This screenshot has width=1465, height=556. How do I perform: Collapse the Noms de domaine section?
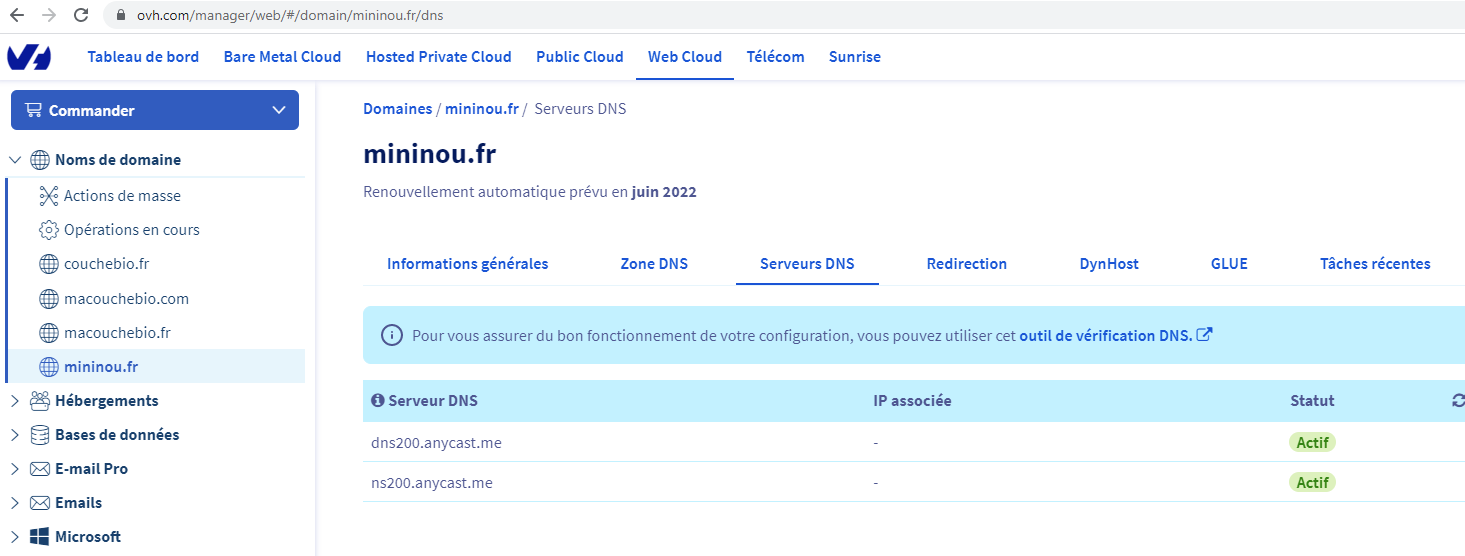tap(15, 160)
